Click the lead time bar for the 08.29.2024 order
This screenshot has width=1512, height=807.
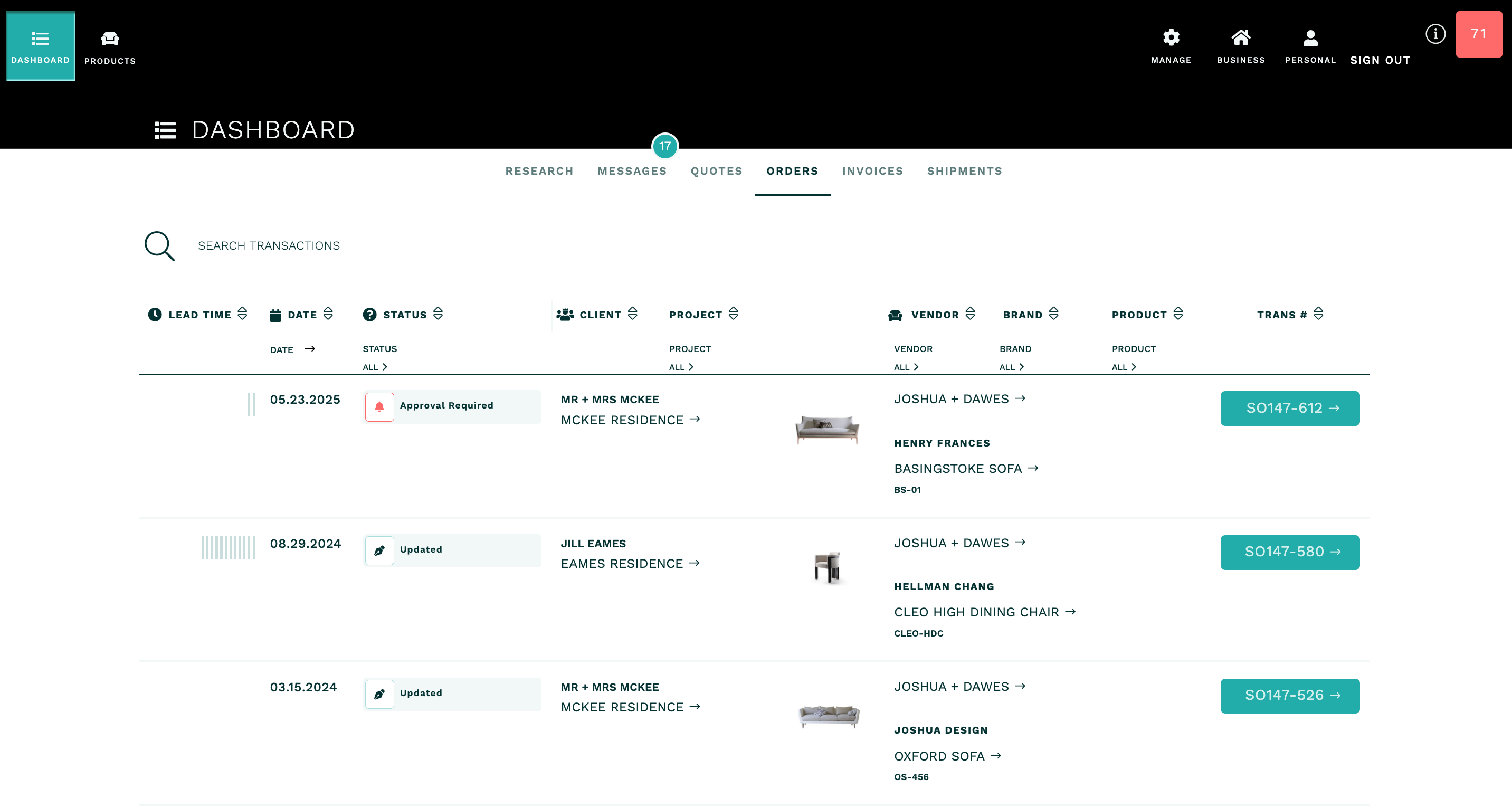click(x=228, y=546)
